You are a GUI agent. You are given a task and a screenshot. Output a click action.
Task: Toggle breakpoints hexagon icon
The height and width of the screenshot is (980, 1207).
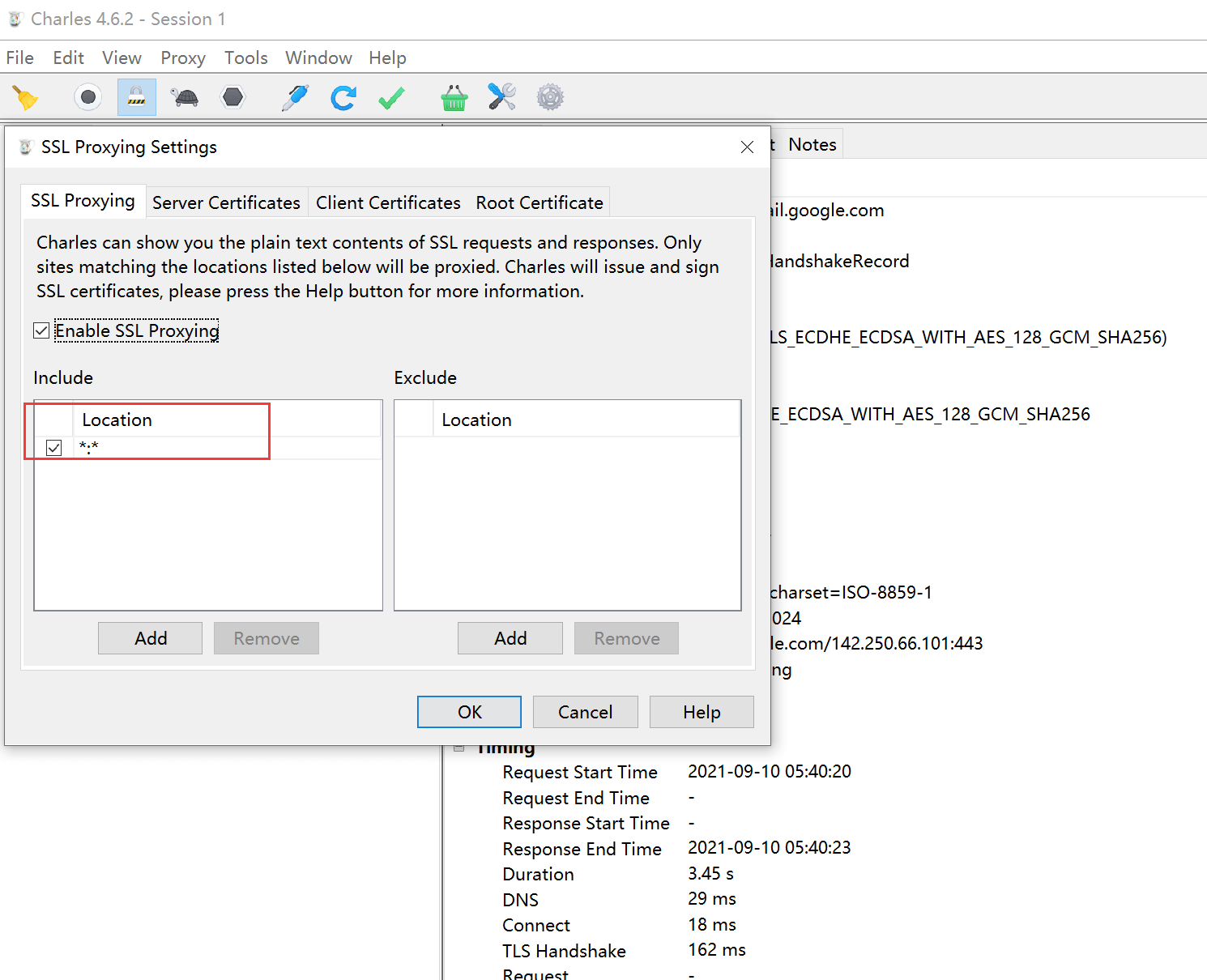(x=233, y=98)
